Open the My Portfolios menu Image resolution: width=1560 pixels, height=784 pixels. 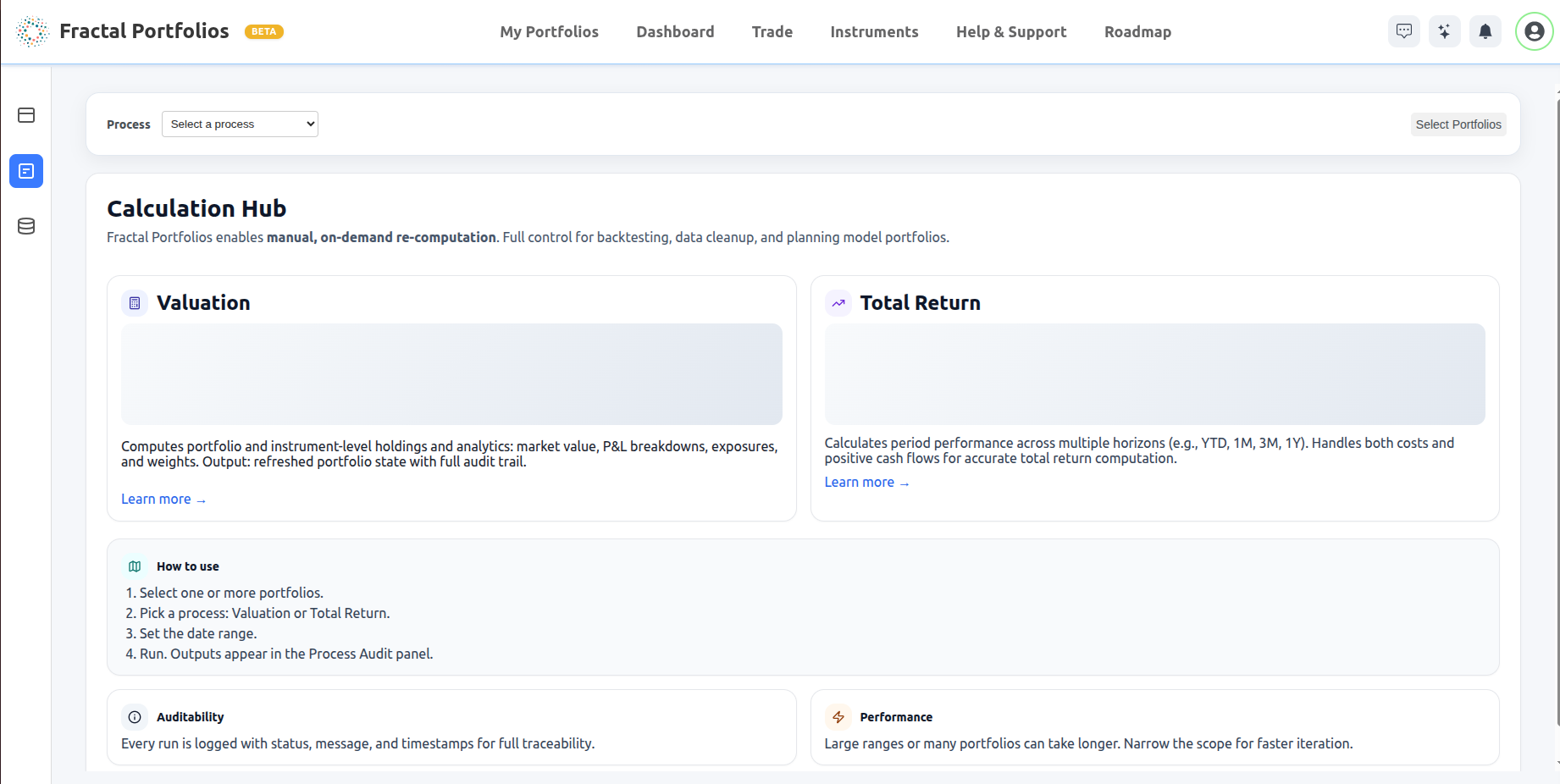point(549,31)
